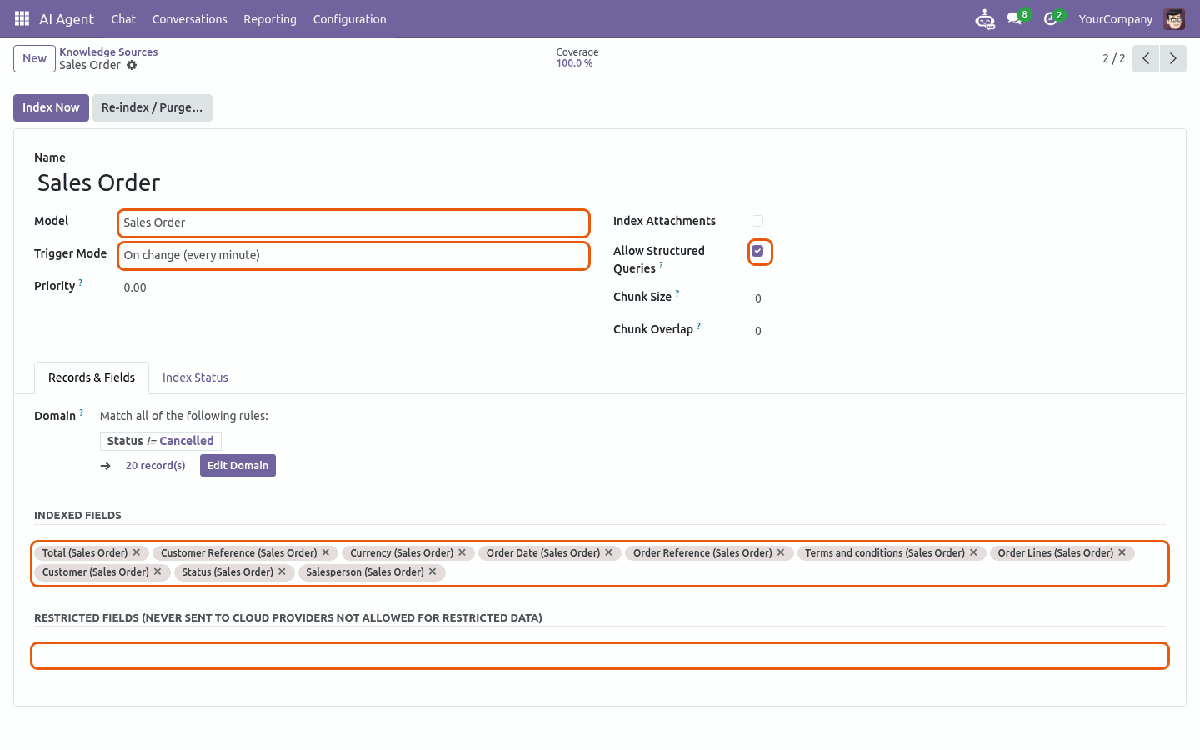Open the Configuration menu
This screenshot has height=750, width=1200.
pyautogui.click(x=349, y=19)
